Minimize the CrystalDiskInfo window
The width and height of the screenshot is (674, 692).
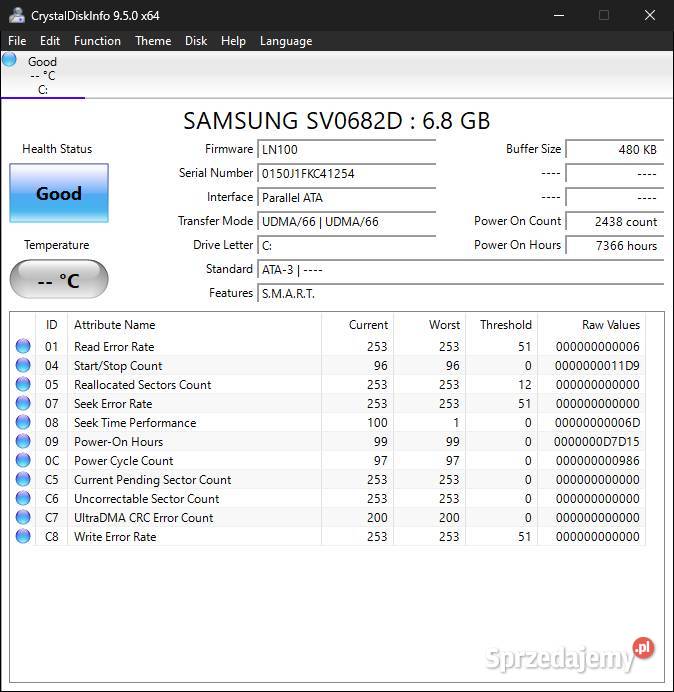coord(559,15)
